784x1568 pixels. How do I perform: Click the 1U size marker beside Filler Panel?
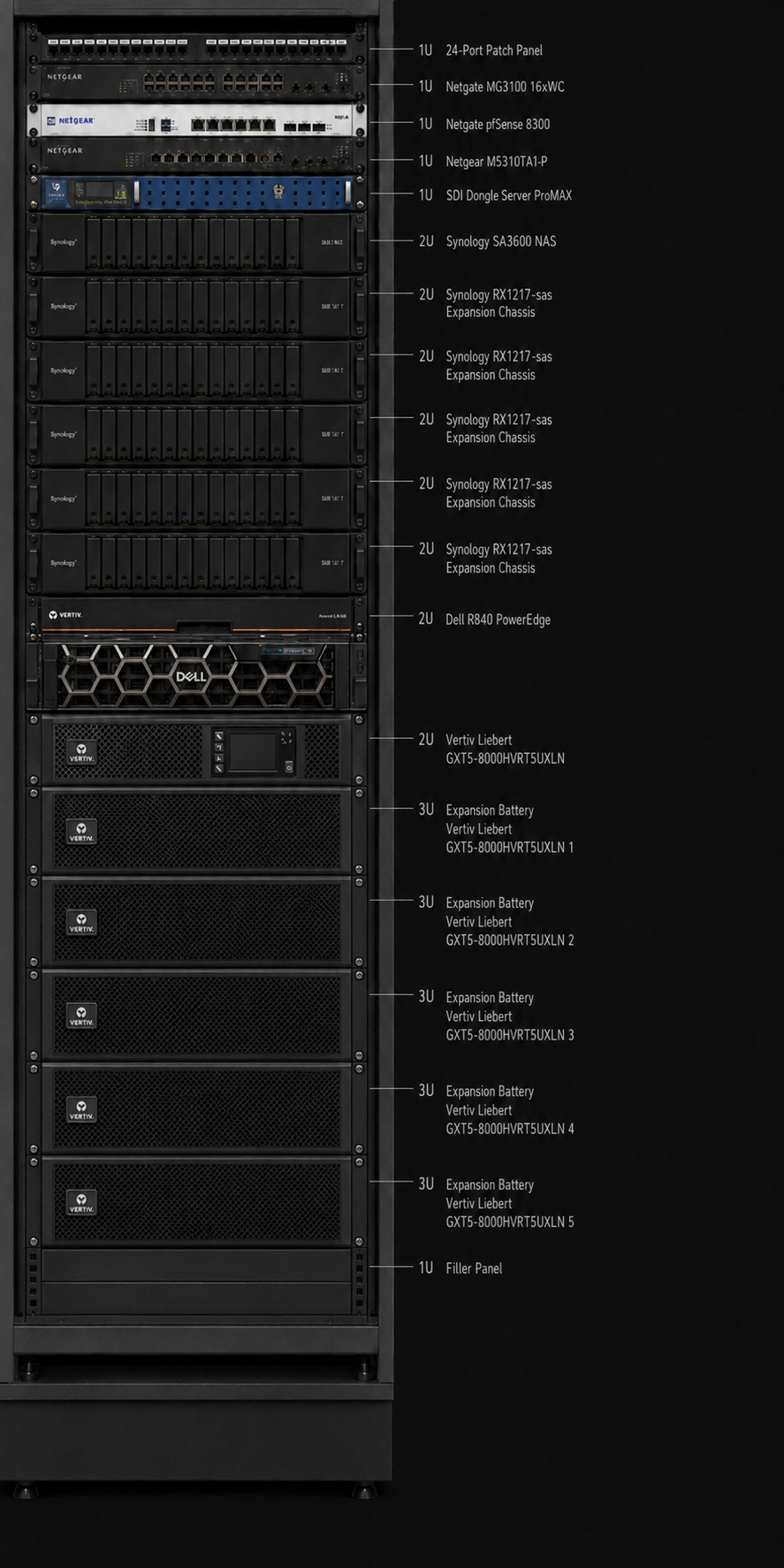pyautogui.click(x=426, y=1267)
